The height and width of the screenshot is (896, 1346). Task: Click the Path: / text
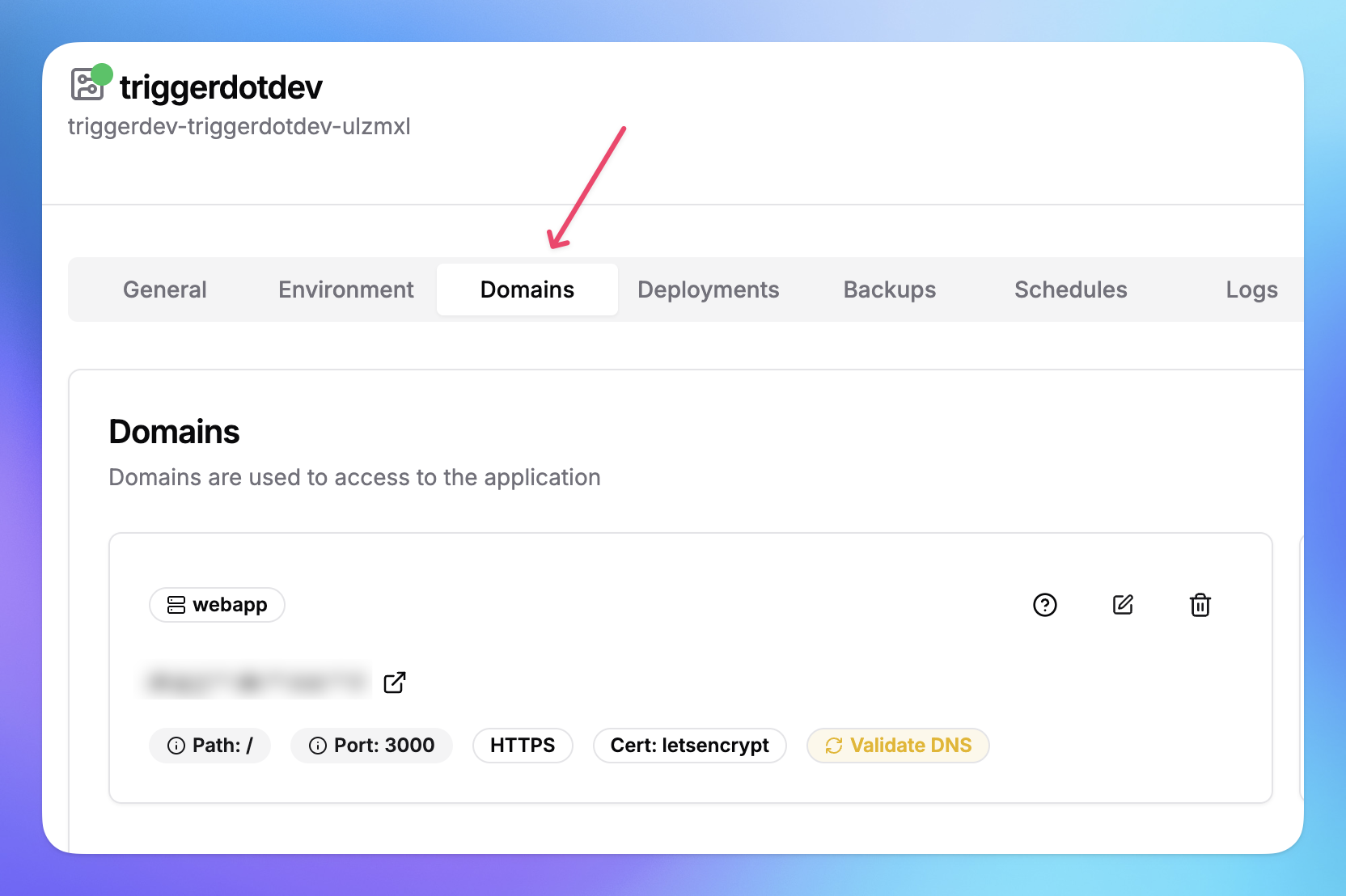click(x=222, y=746)
